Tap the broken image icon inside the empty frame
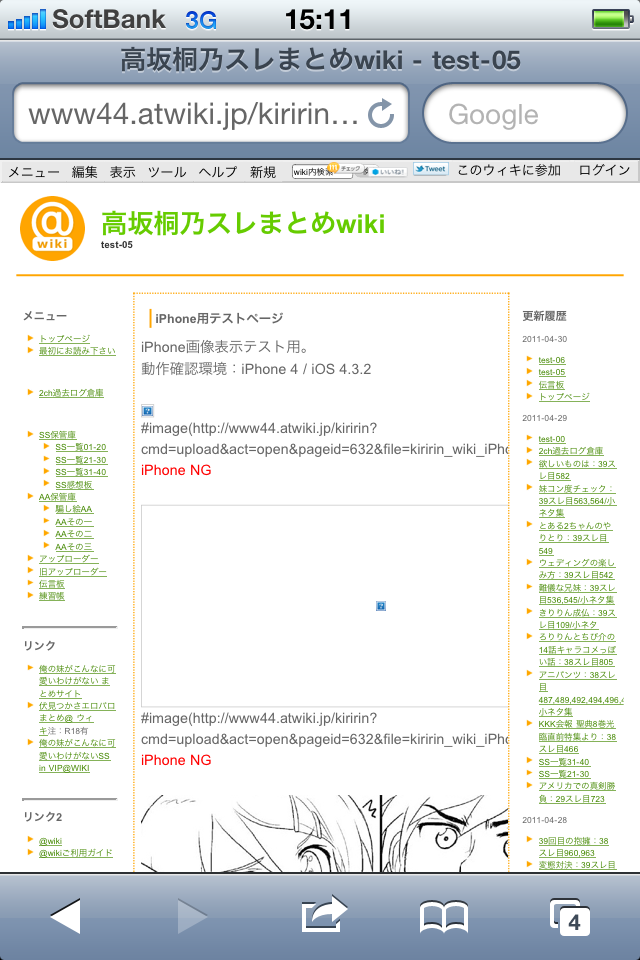Image resolution: width=640 pixels, height=960 pixels. click(x=381, y=606)
